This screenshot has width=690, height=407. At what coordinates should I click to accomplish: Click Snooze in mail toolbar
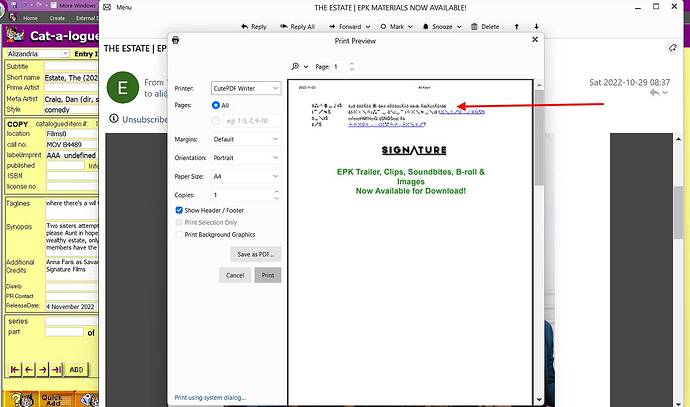(x=437, y=27)
